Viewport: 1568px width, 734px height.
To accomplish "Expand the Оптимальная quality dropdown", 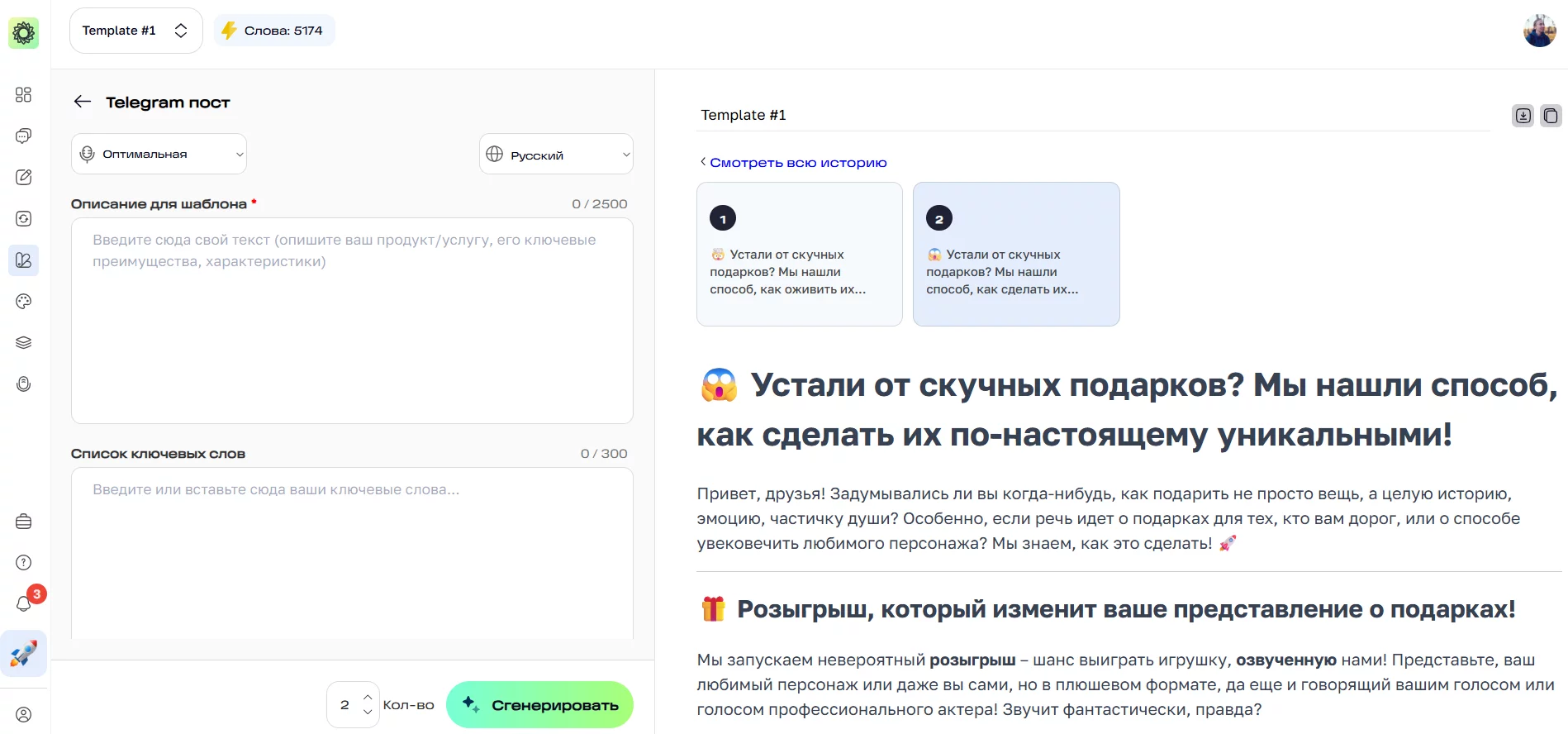I will click(159, 154).
